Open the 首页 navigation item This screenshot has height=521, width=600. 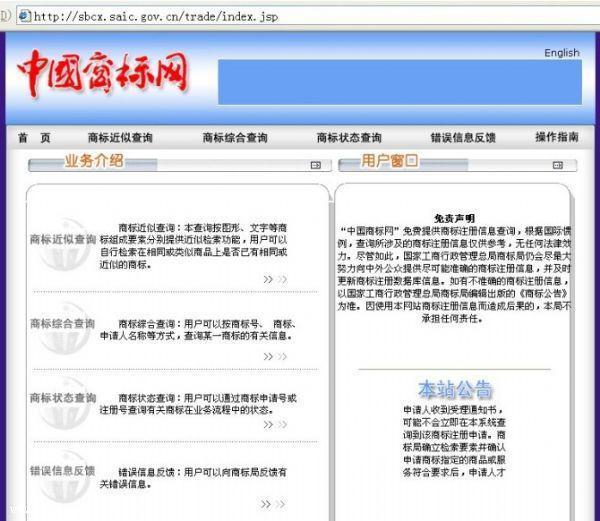tap(34, 138)
